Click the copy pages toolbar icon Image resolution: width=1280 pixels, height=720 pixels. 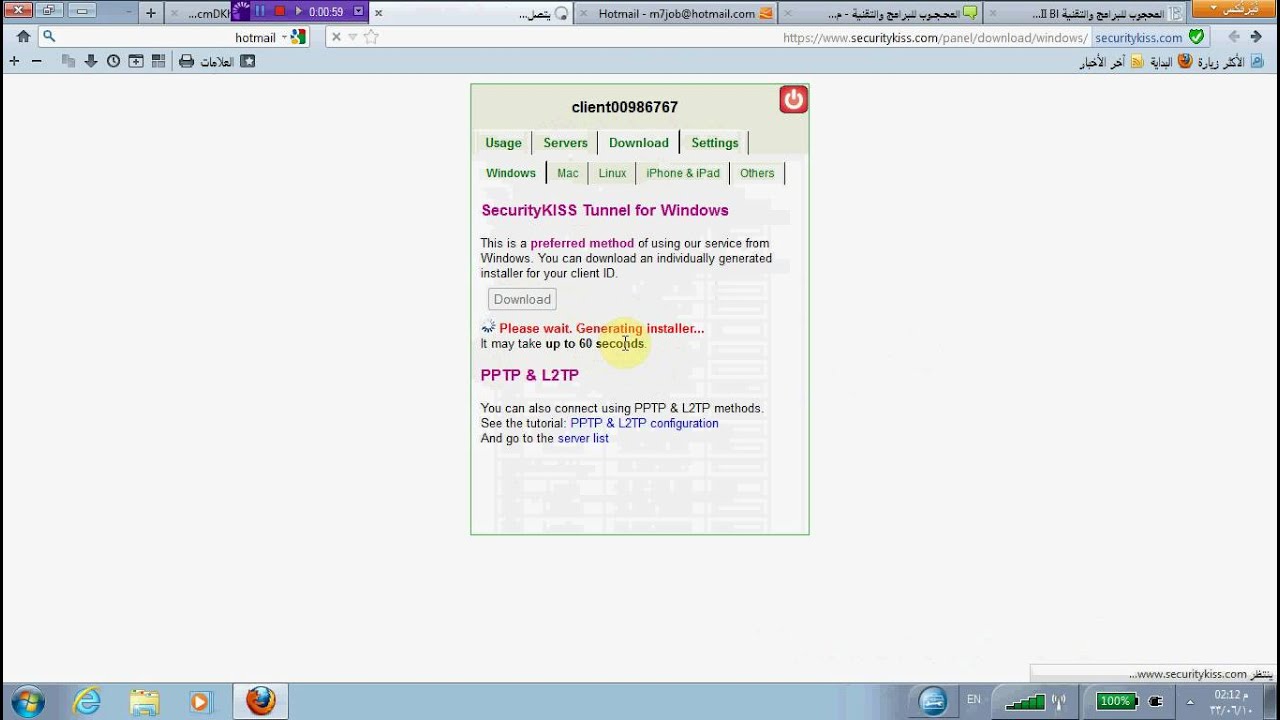point(69,61)
